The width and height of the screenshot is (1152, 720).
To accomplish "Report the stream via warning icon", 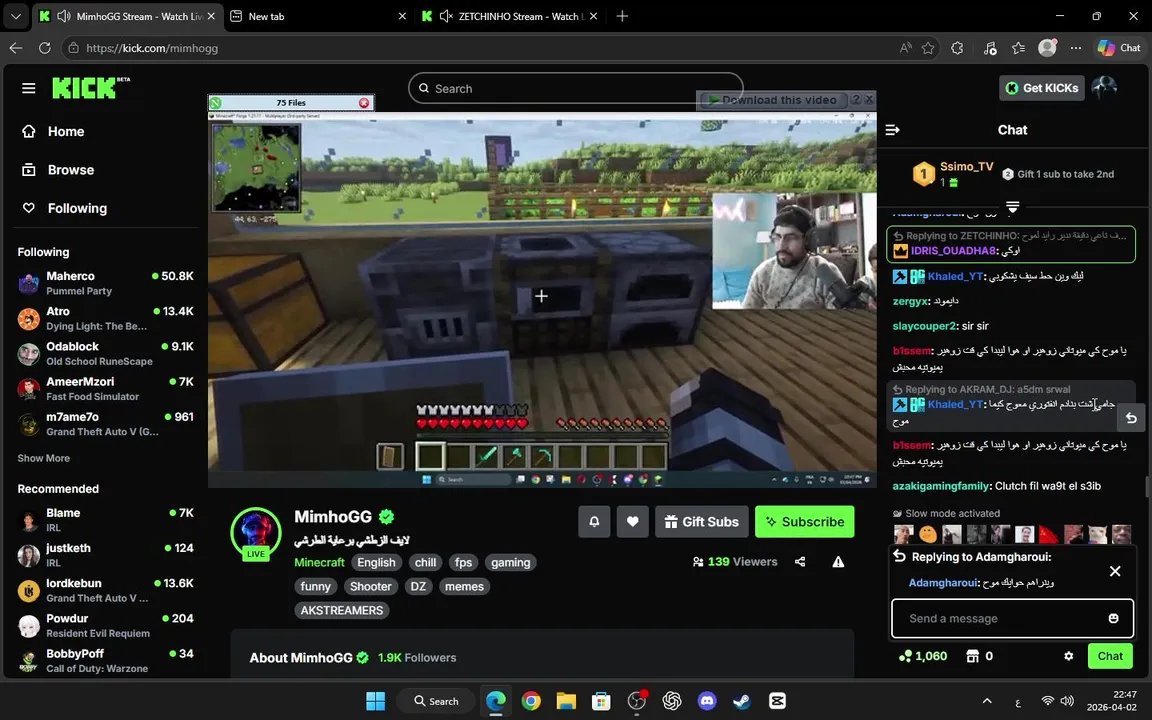I will (x=838, y=562).
